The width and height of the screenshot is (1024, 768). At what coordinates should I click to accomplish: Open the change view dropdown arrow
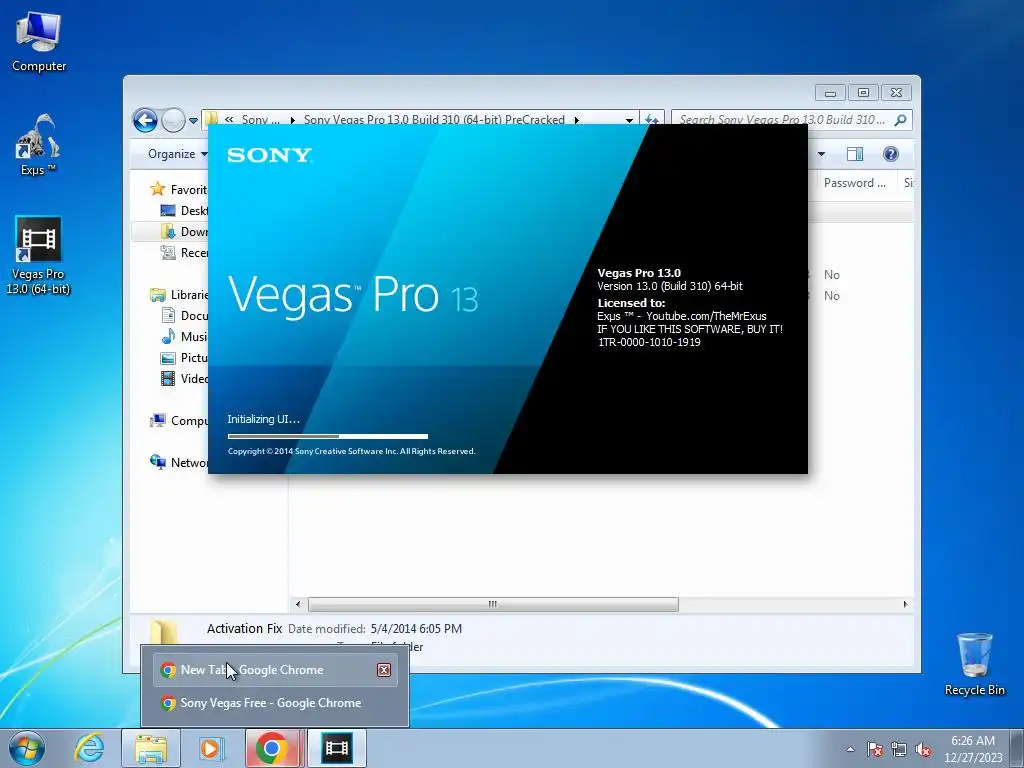point(822,154)
